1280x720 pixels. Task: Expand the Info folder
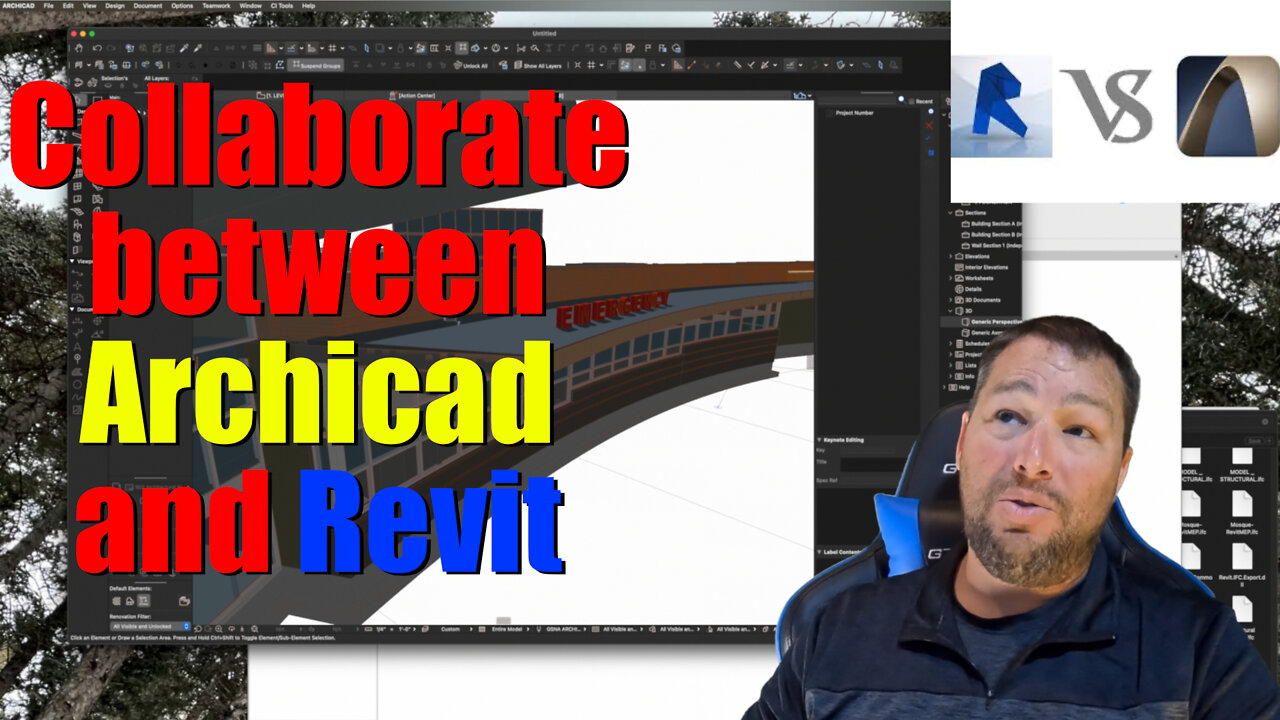950,376
